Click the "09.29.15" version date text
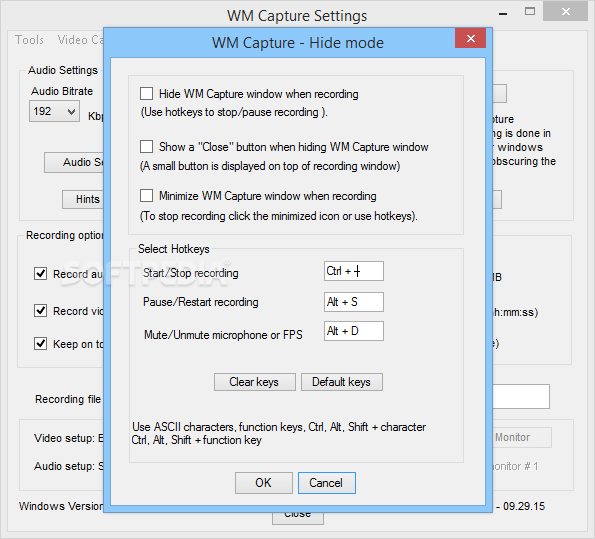The width and height of the screenshot is (595, 539). 524,506
